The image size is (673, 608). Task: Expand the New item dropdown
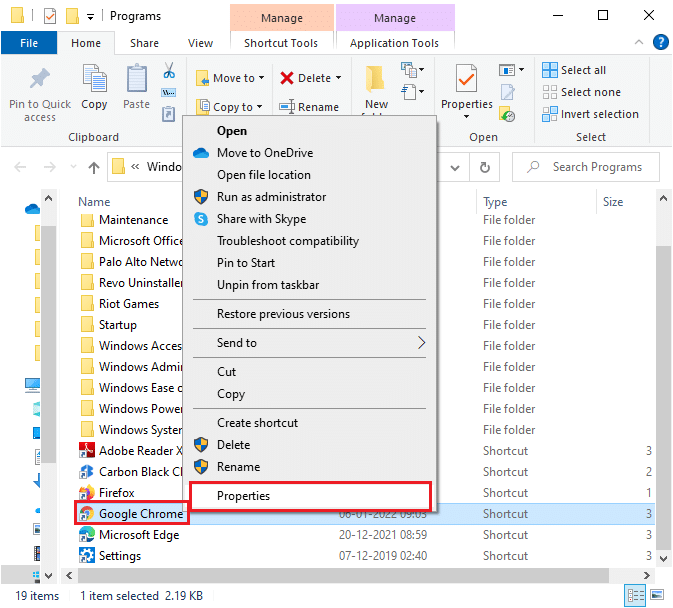412,70
